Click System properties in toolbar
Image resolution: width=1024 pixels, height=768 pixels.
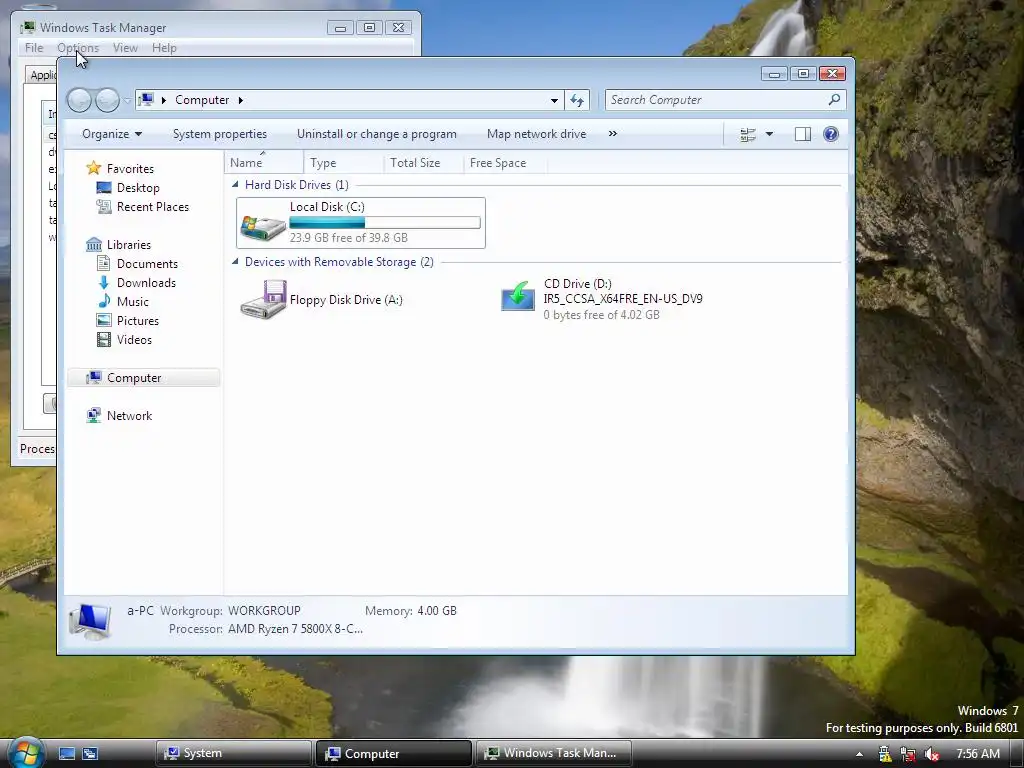point(219,134)
